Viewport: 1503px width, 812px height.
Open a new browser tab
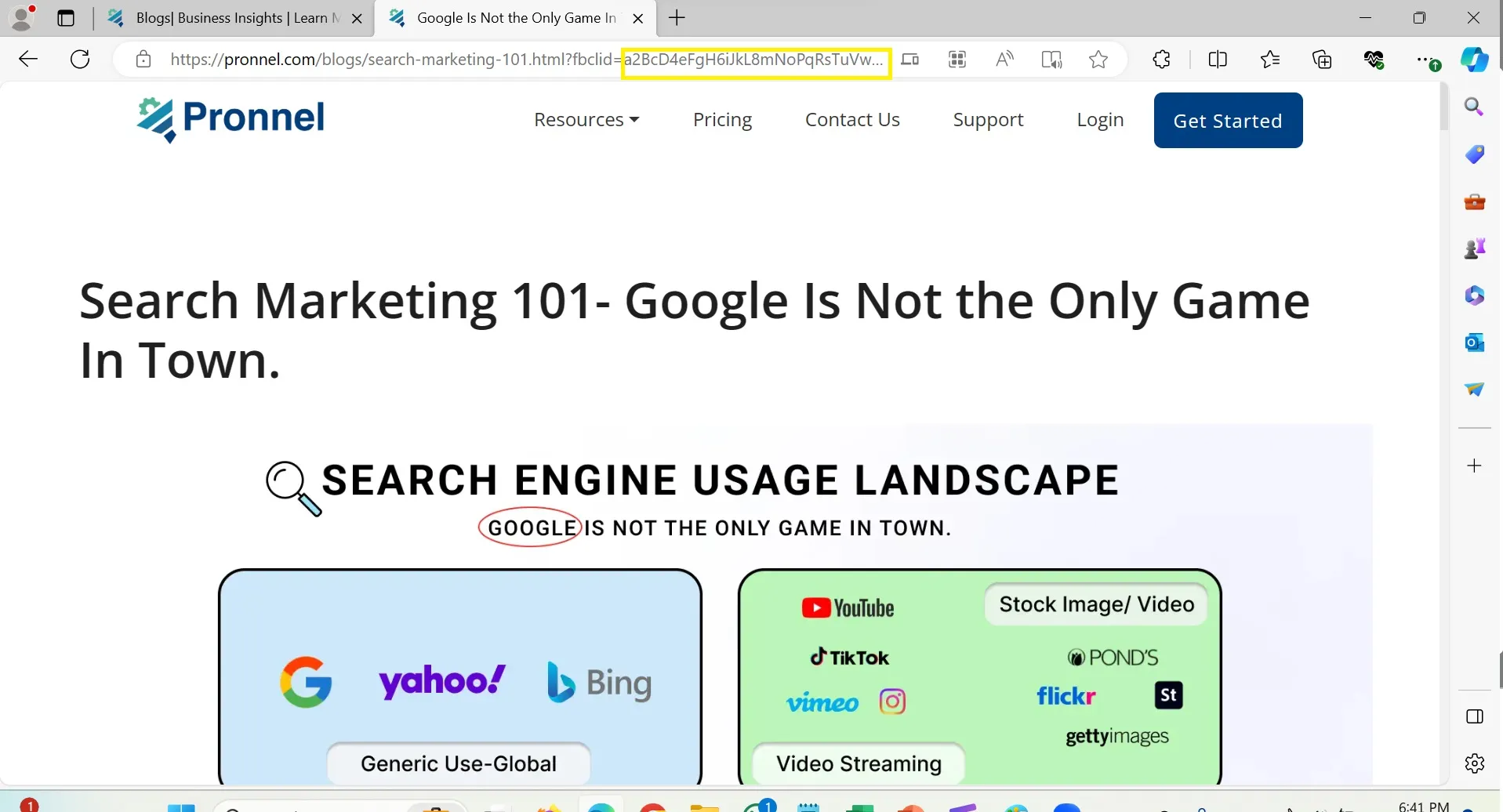pyautogui.click(x=677, y=18)
